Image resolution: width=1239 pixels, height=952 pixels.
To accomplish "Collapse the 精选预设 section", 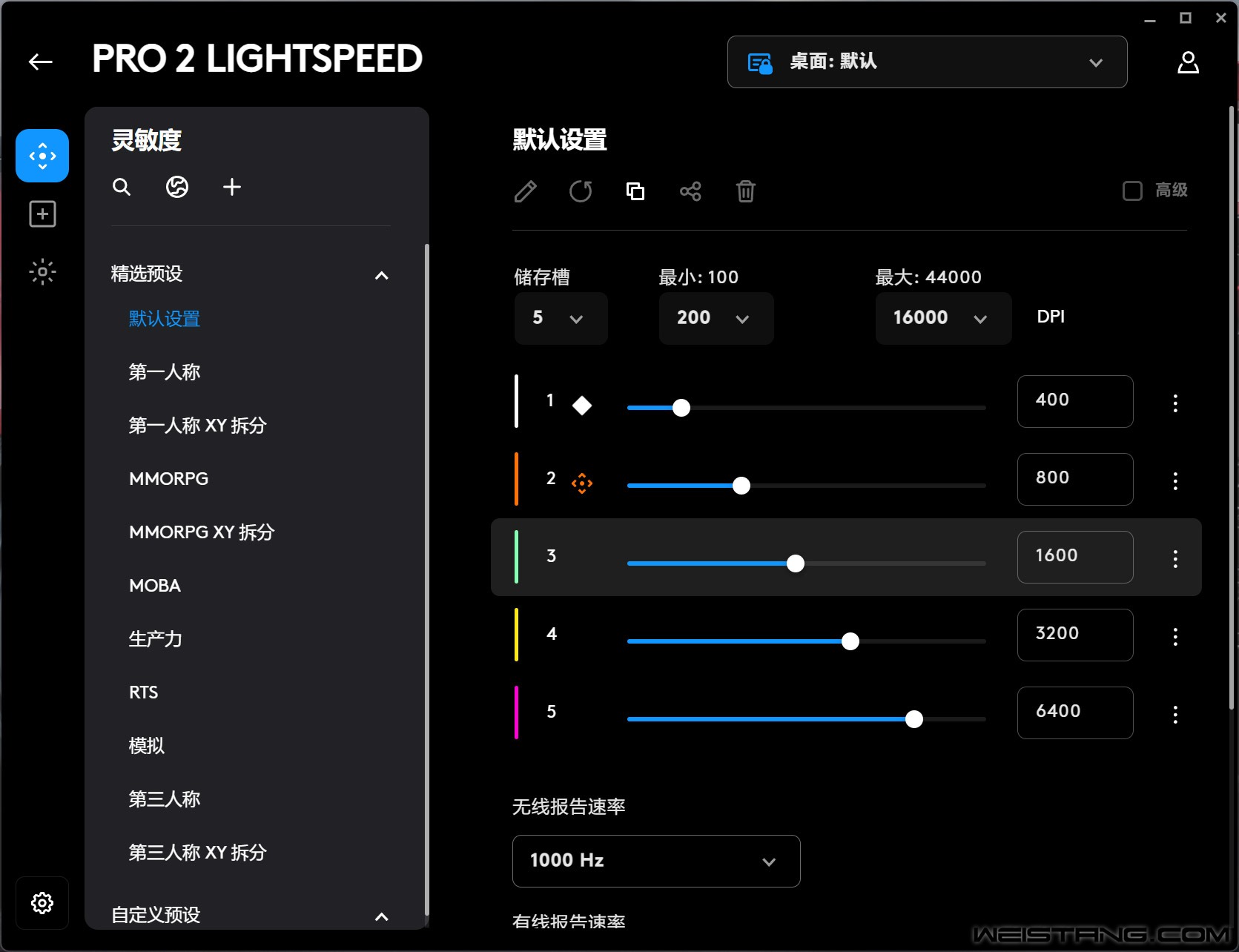I will 382,275.
